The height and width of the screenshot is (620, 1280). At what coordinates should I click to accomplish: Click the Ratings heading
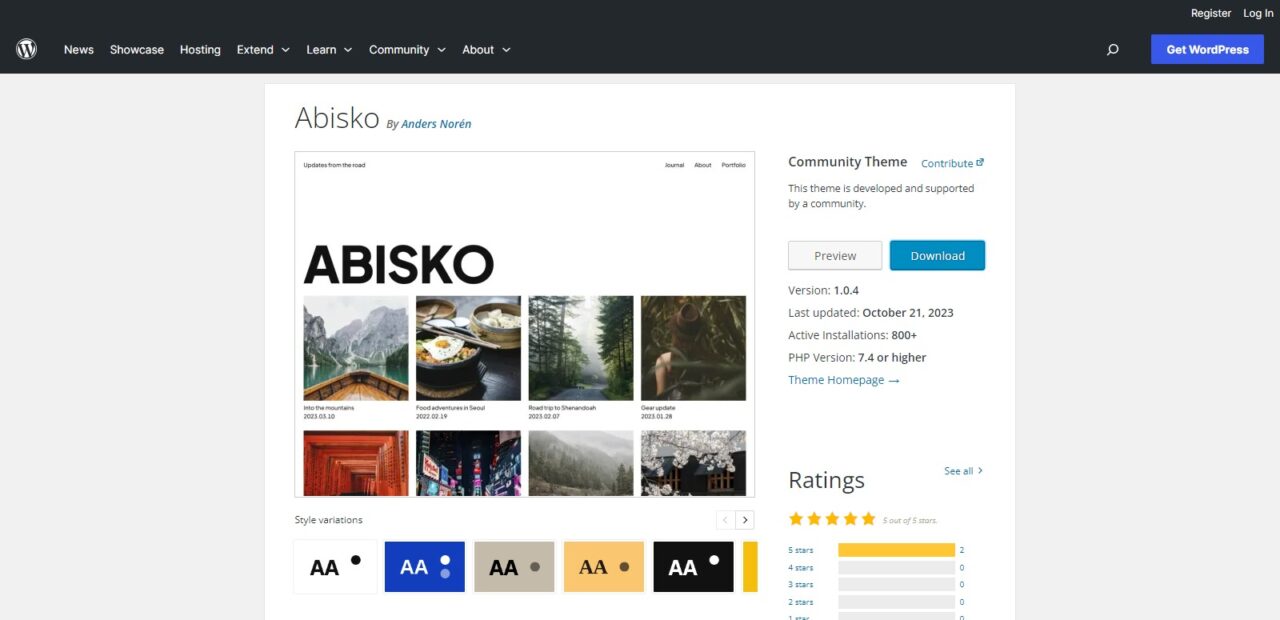coord(827,480)
